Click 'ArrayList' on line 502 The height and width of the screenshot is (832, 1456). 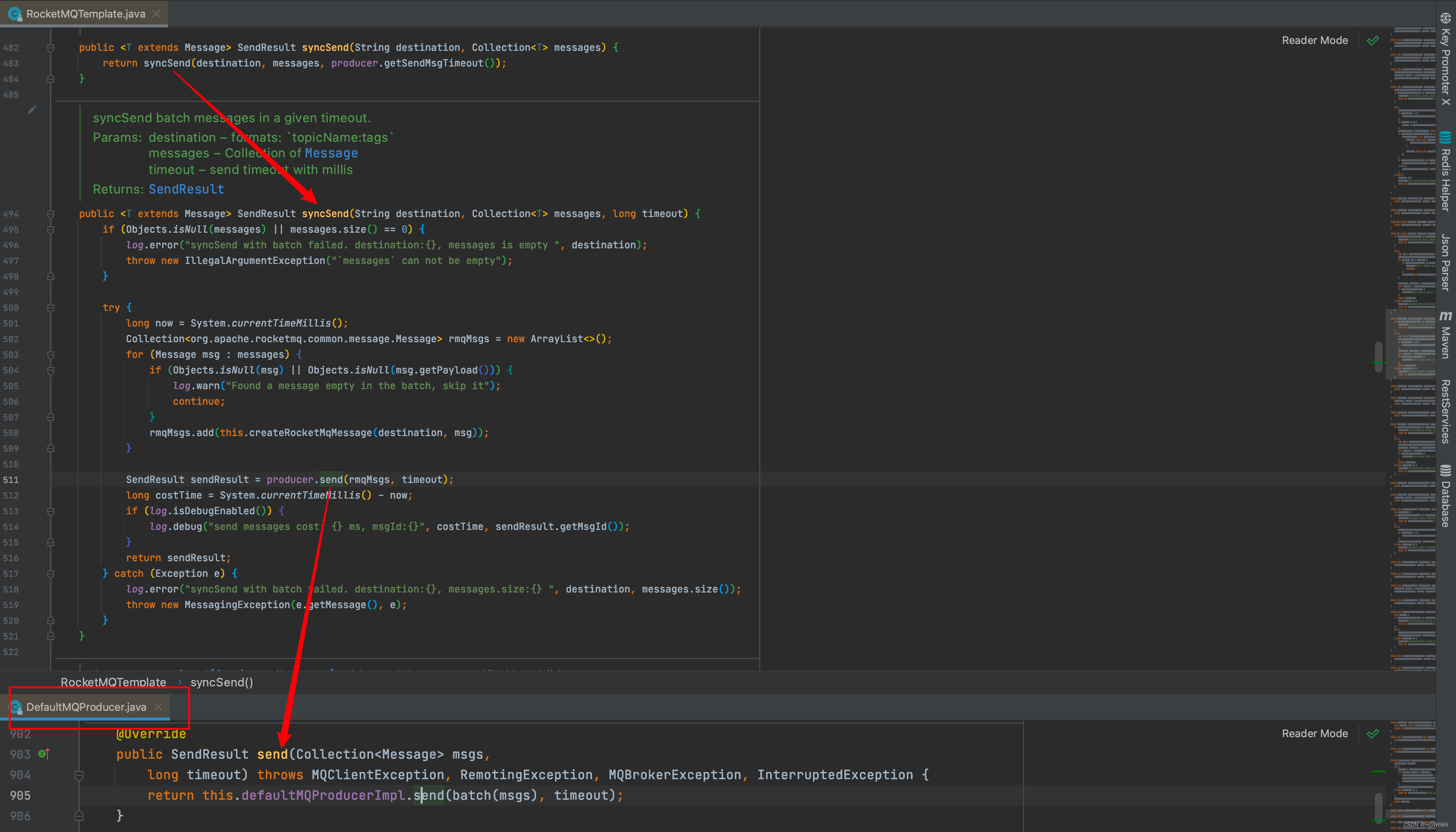point(557,339)
